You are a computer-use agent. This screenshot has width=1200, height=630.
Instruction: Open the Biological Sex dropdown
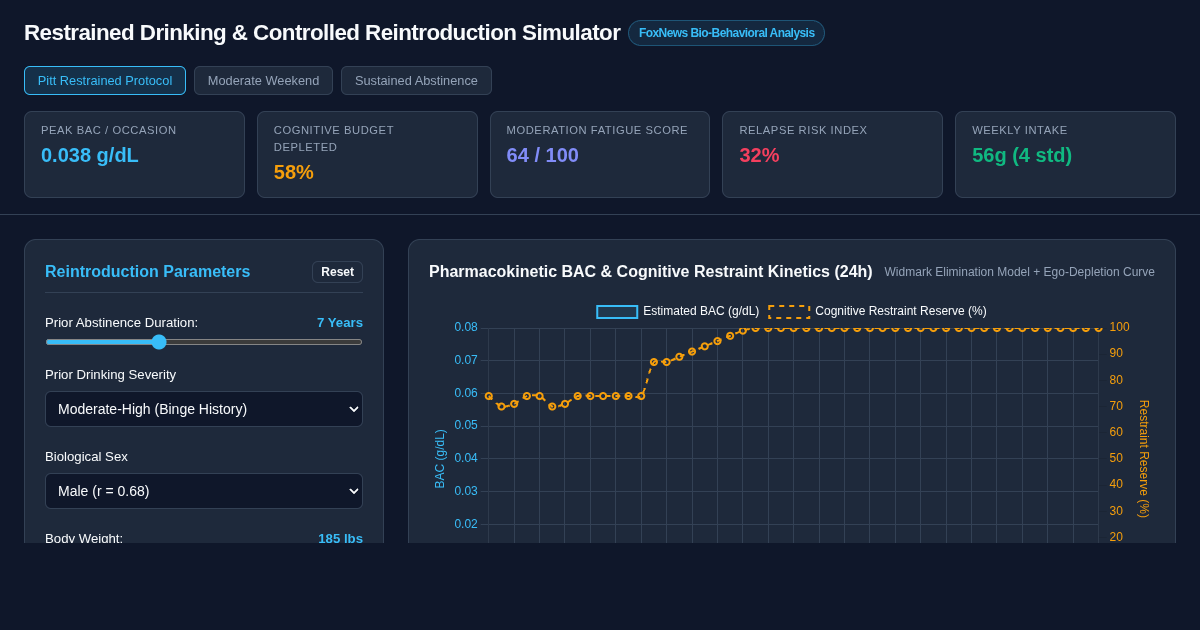pyautogui.click(x=204, y=491)
